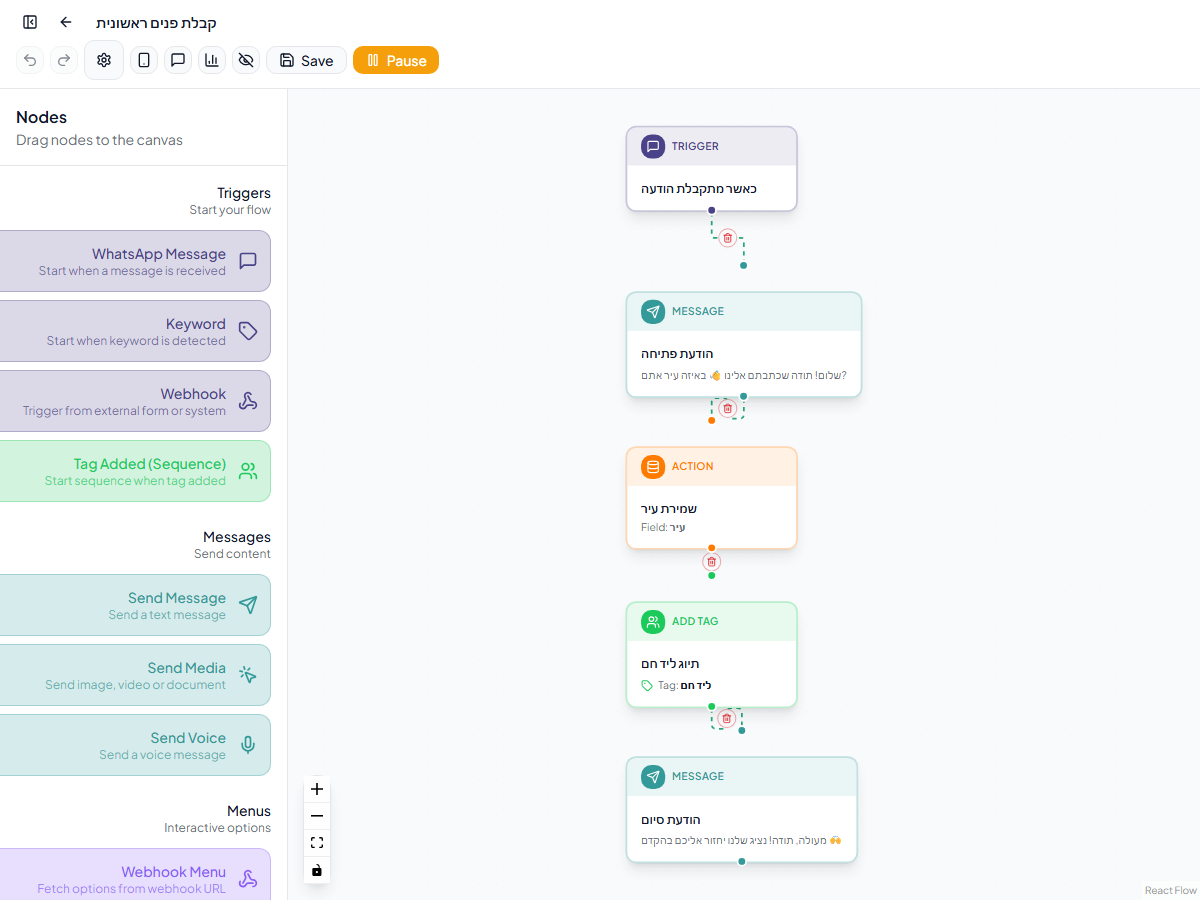Select the Webhook Menu node card
This screenshot has width=1200, height=900.
tap(133, 874)
